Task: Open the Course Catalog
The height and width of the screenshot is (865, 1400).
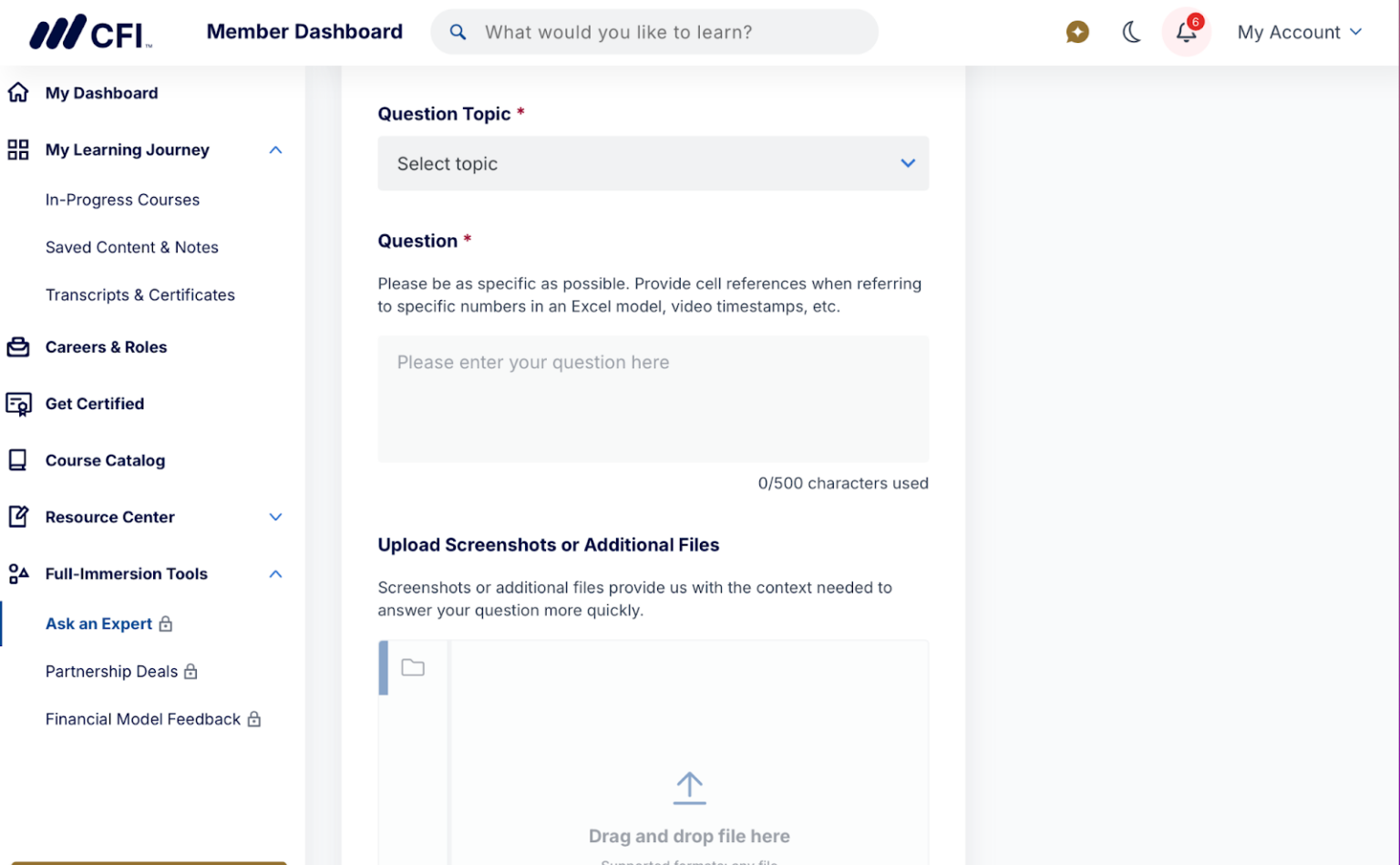Action: point(106,460)
